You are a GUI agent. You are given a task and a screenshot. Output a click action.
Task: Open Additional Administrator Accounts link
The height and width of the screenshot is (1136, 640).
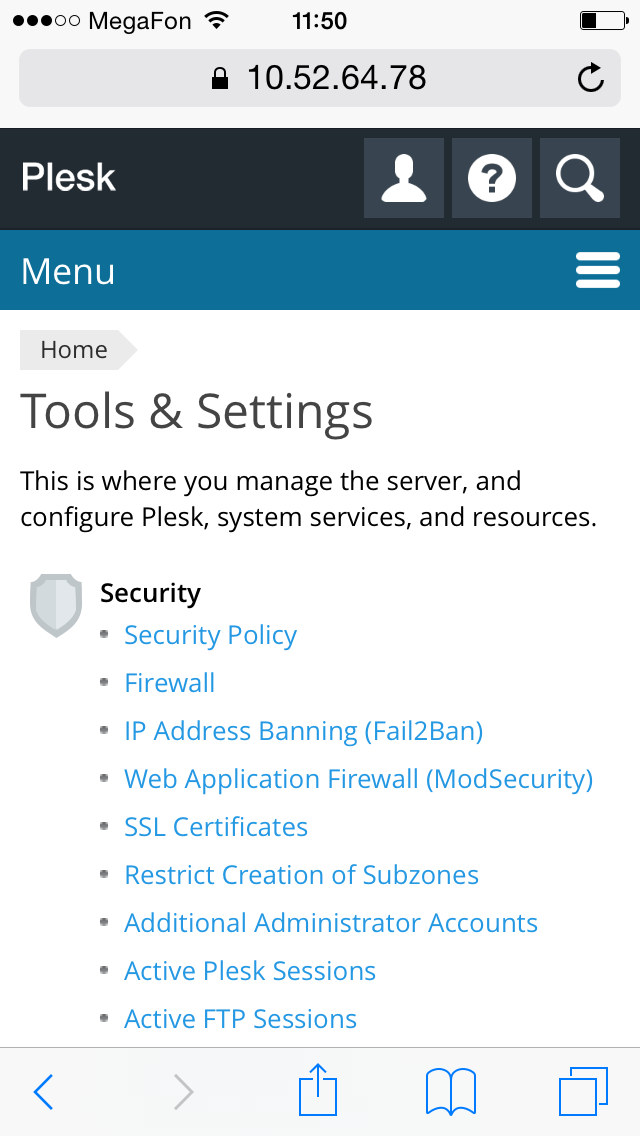click(x=331, y=923)
